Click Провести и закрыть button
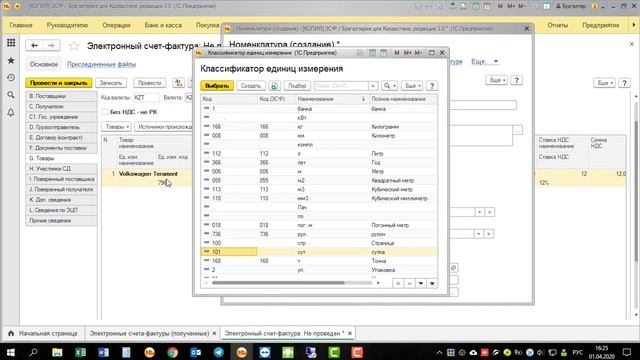640x360 pixels. tap(59, 83)
